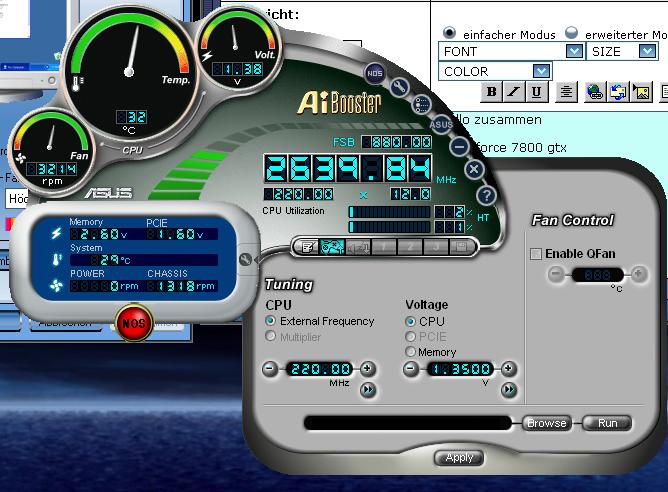Insert hyperlink with globe icon
This screenshot has width=668, height=492.
pos(595,92)
